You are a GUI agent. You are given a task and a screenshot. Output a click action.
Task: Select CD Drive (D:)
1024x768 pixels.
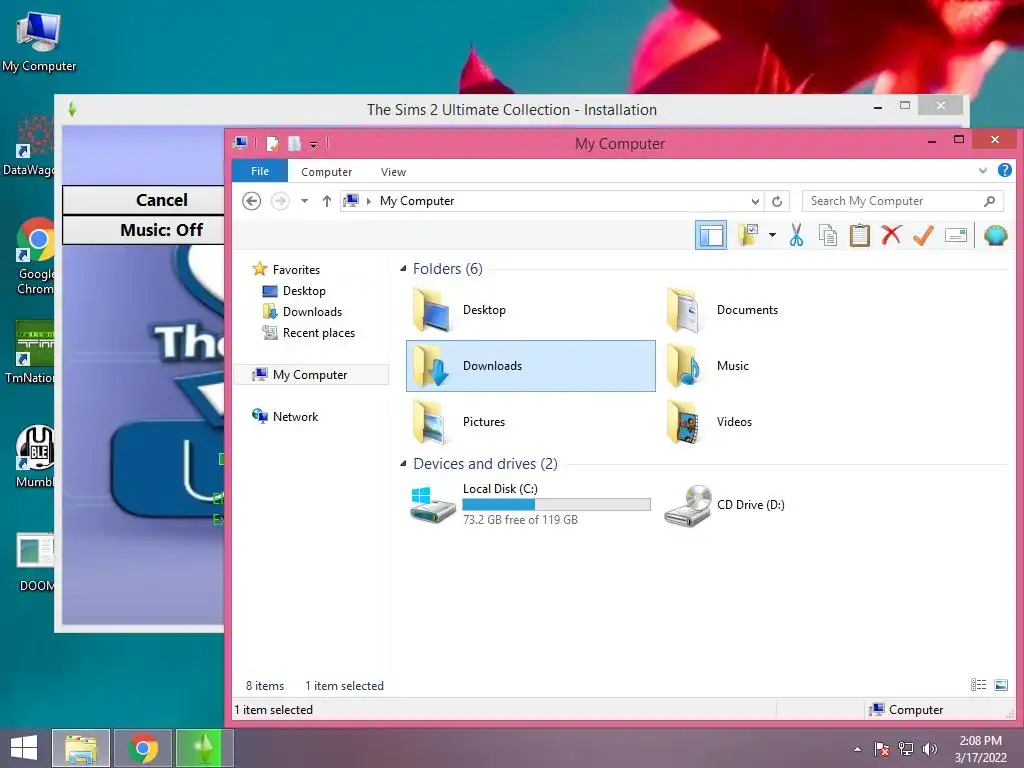tap(784, 504)
